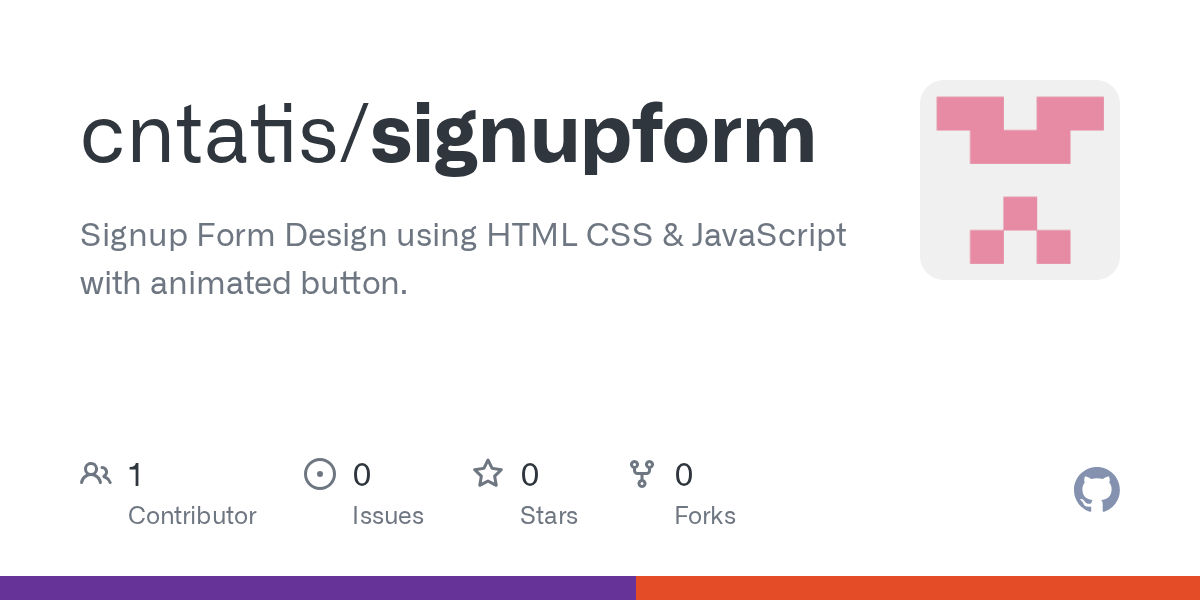This screenshot has height=600, width=1200.
Task: Click the "Forks" label
Action: (x=705, y=516)
